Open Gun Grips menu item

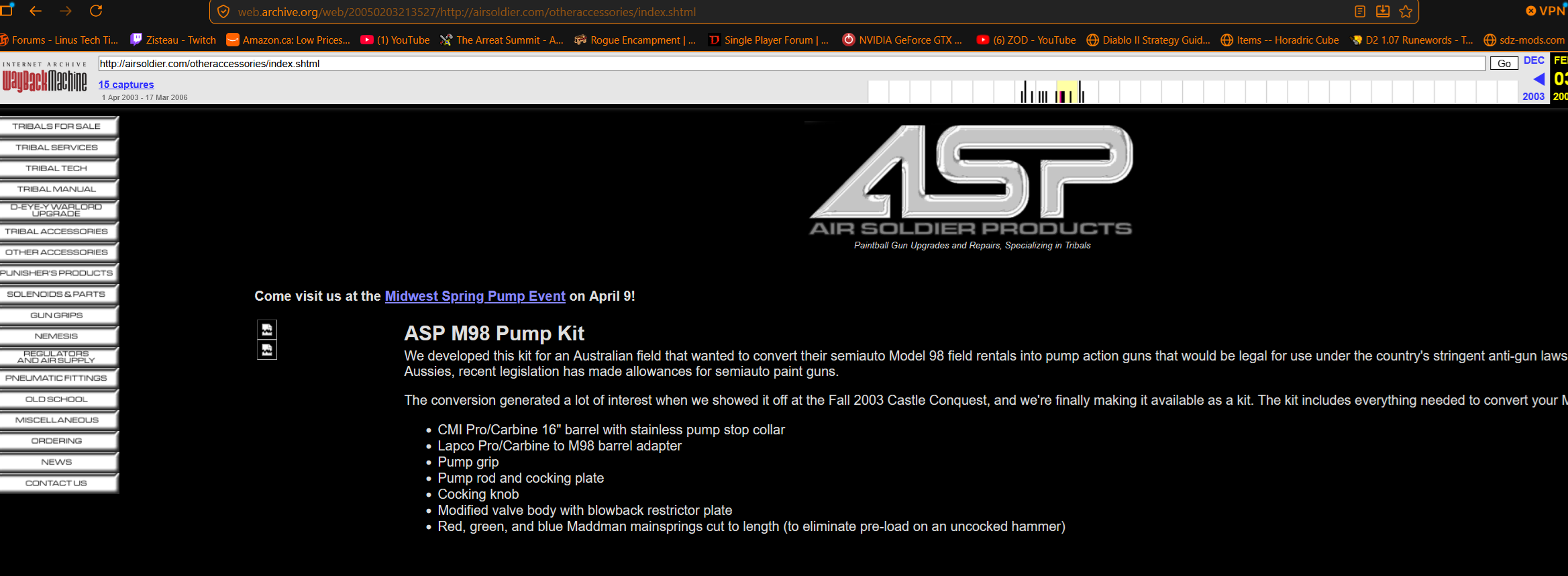tap(59, 316)
